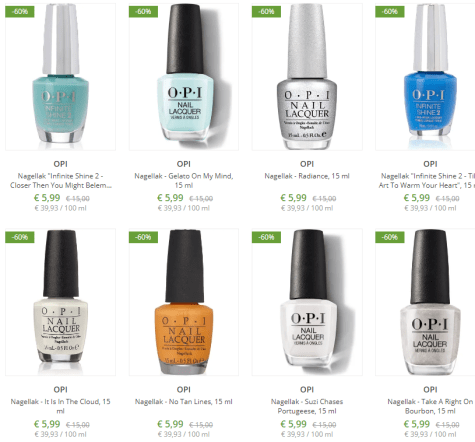Viewport: 475px width, 442px height.
Task: Select the Suzi Chases Portugeese product title
Action: point(307,406)
